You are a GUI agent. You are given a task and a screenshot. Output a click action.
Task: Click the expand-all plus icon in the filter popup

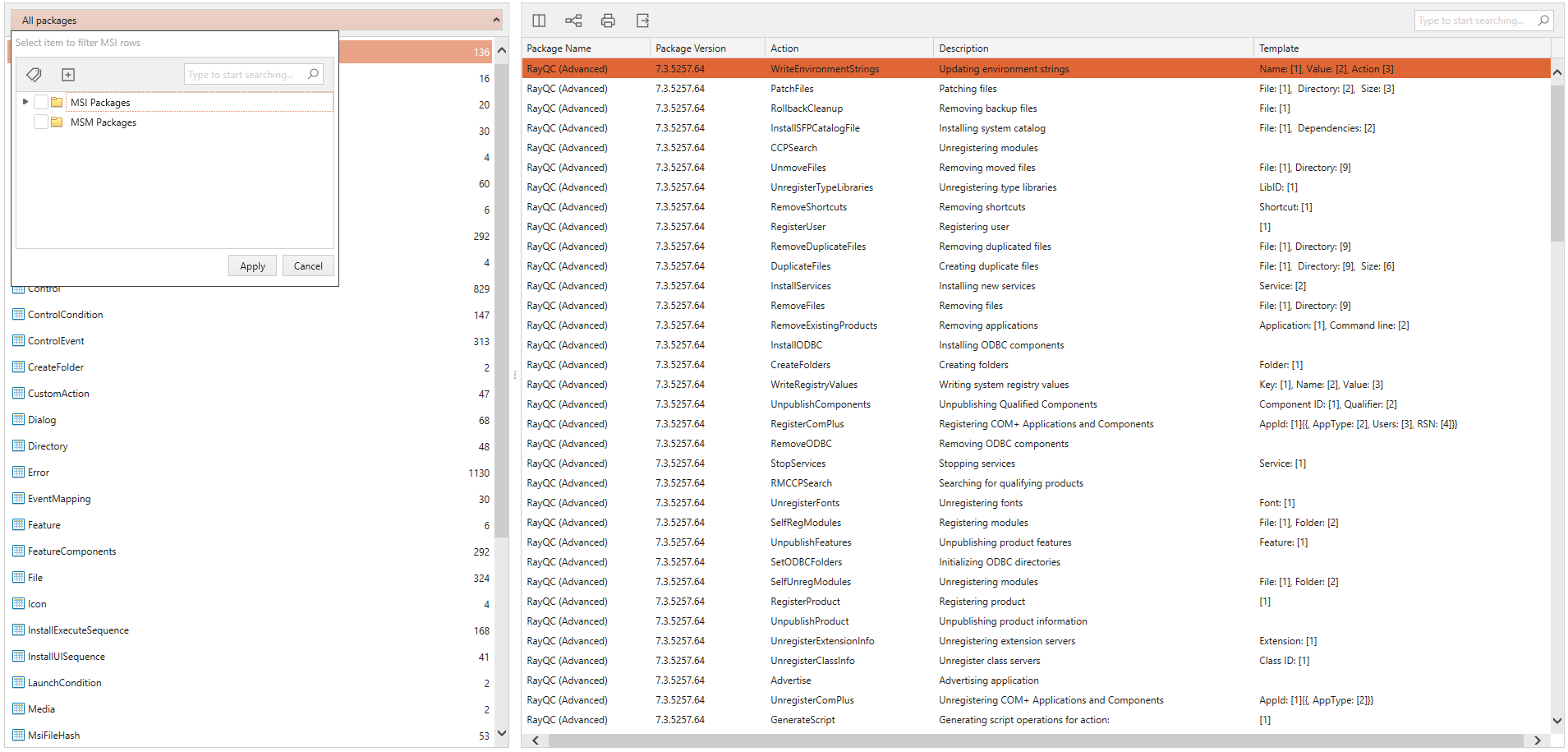click(68, 75)
